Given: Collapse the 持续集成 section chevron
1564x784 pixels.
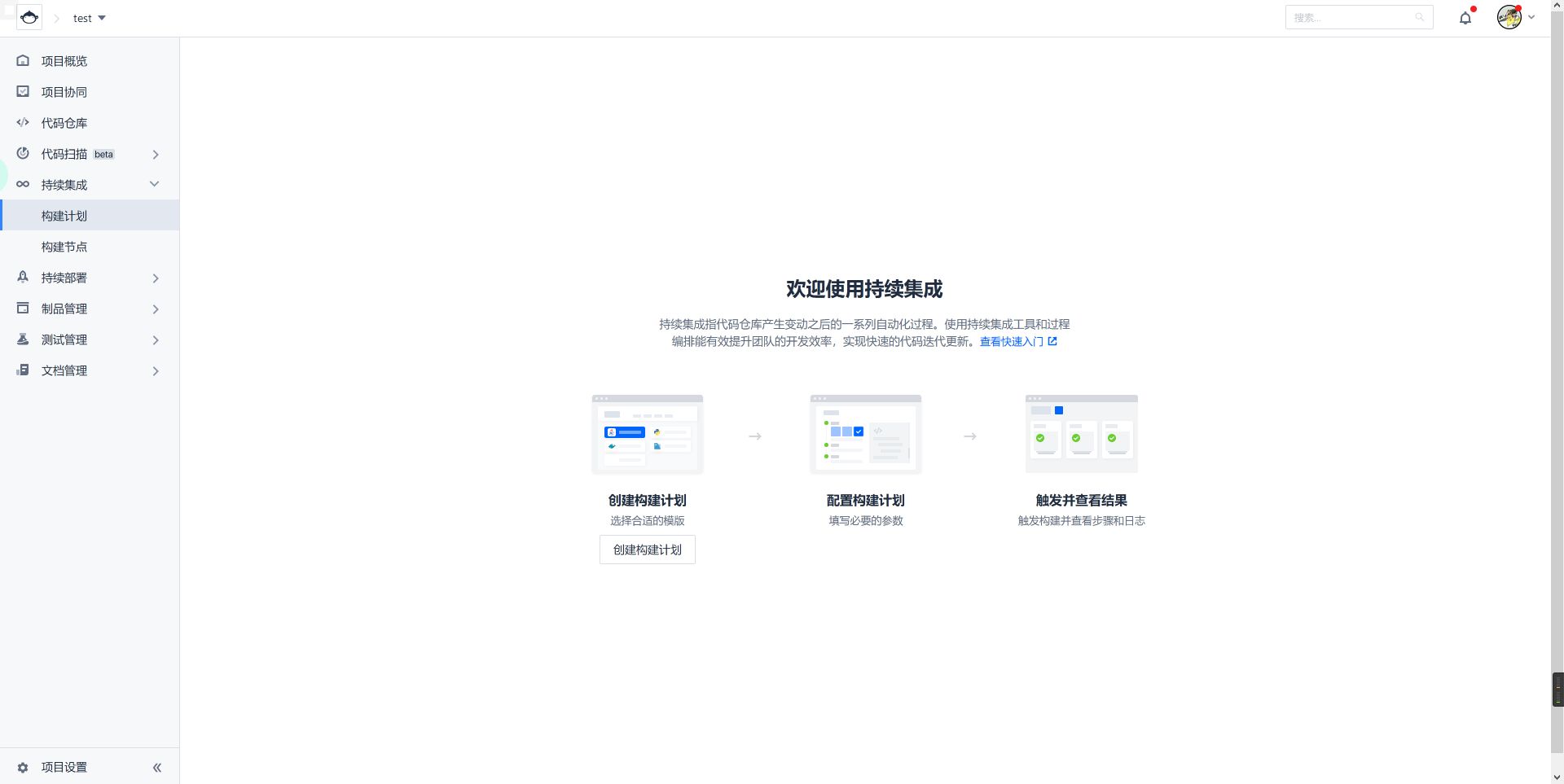Looking at the screenshot, I should 155,184.
